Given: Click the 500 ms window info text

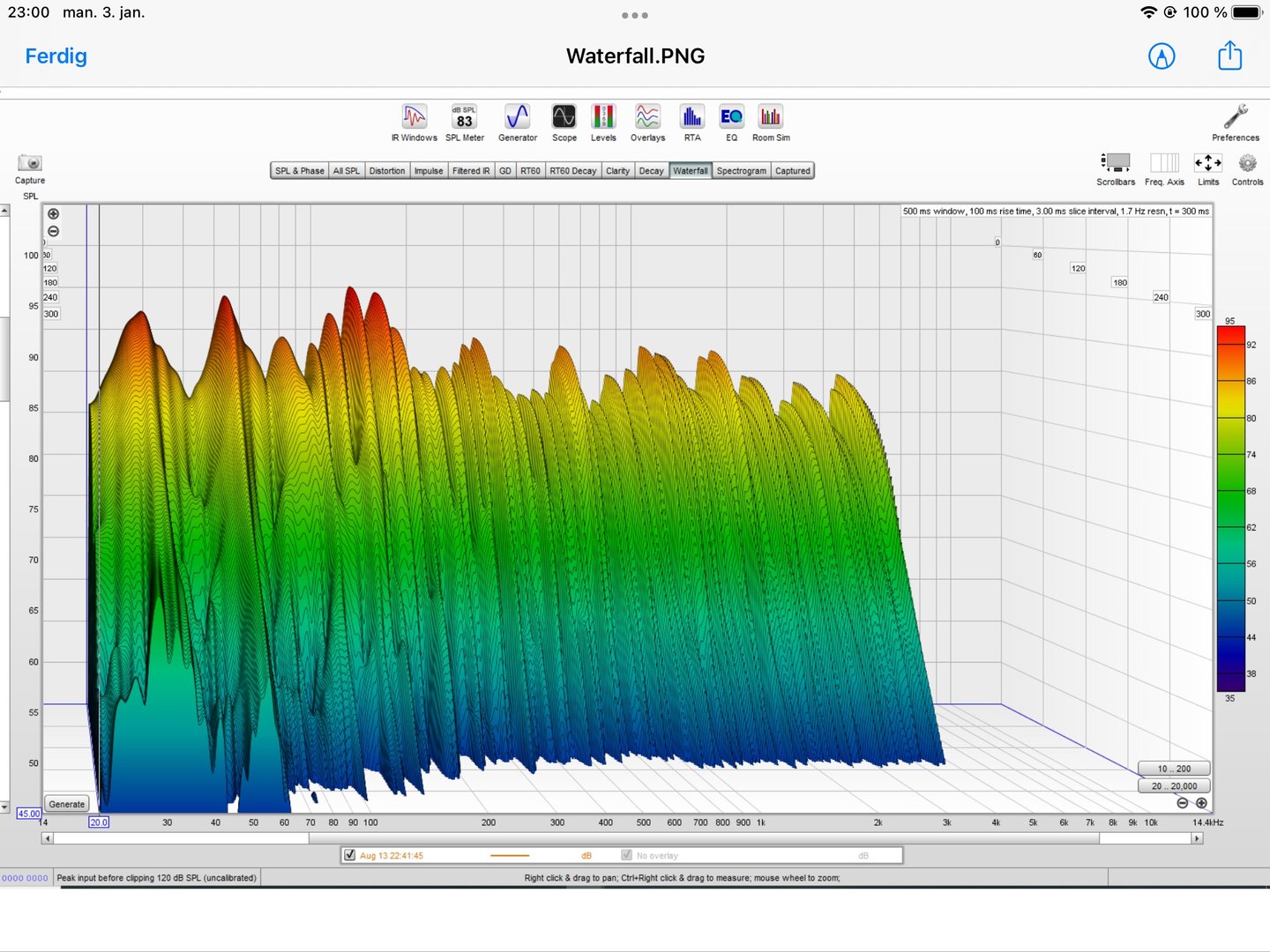Looking at the screenshot, I should (1056, 212).
